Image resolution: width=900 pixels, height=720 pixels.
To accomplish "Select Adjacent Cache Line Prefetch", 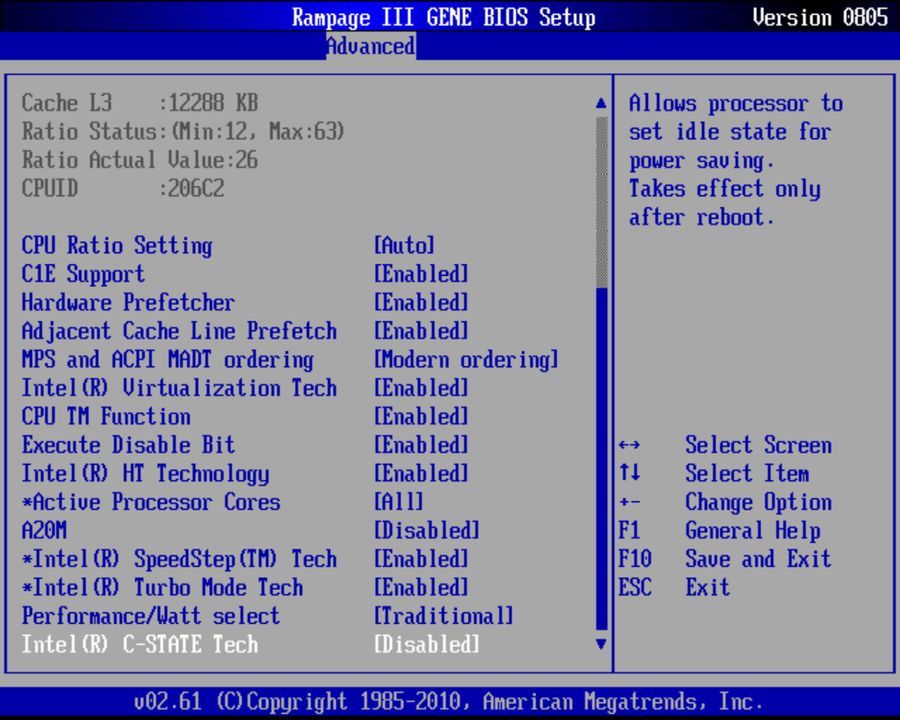I will click(x=179, y=331).
